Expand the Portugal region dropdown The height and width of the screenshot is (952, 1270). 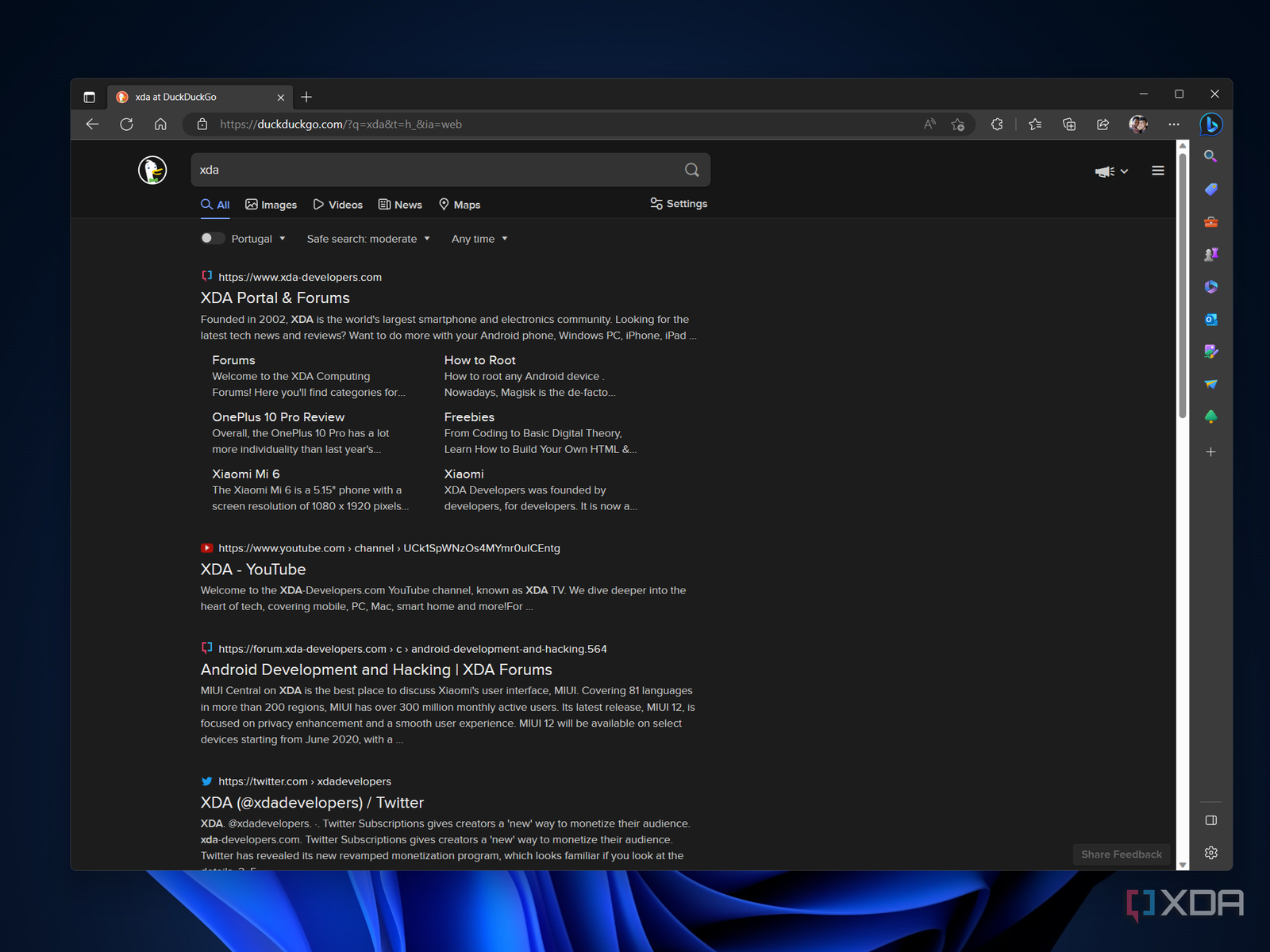(x=259, y=239)
